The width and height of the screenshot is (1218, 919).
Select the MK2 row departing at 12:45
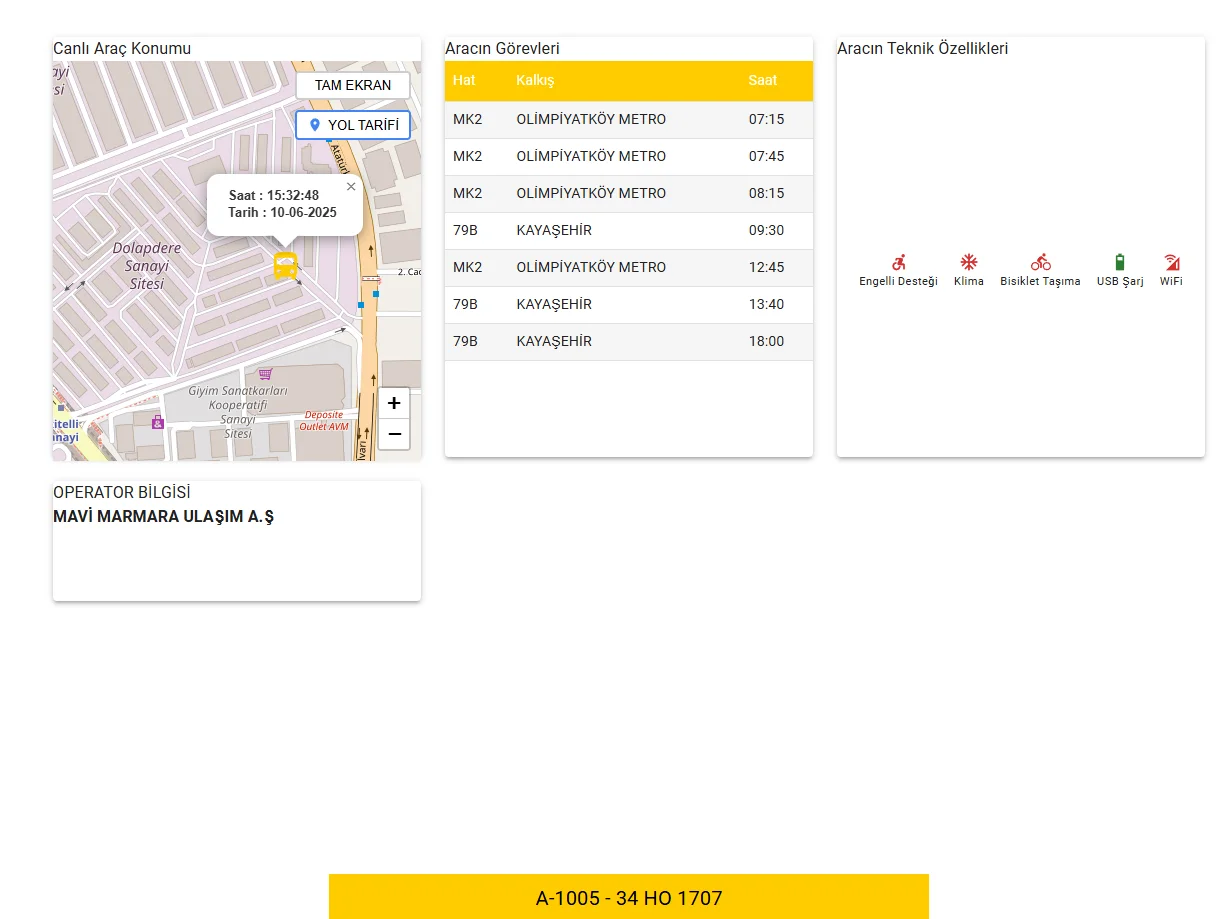point(628,268)
